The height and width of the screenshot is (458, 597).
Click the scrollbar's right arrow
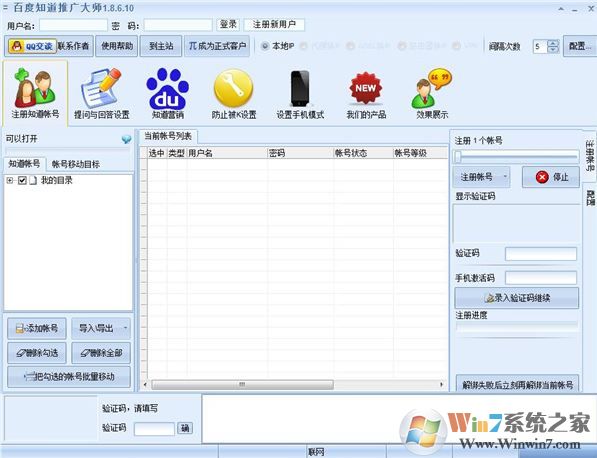pyautogui.click(x=441, y=385)
